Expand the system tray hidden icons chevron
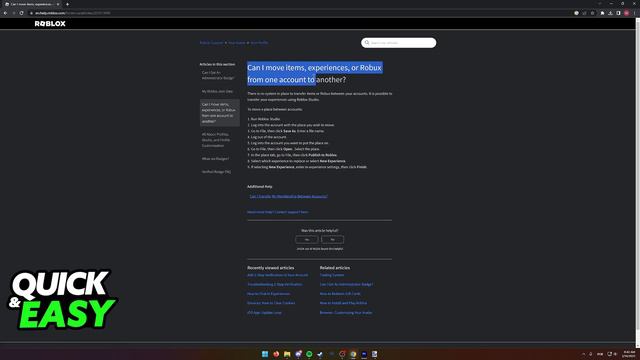The image size is (640, 360). (x=583, y=354)
